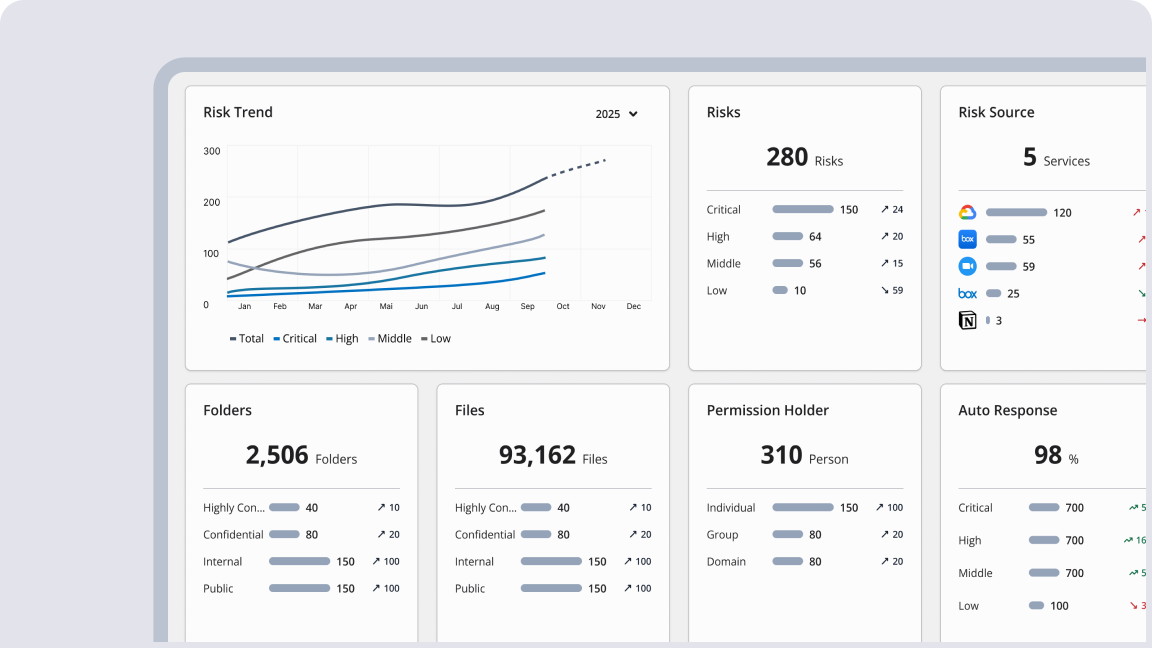Image resolution: width=1152 pixels, height=648 pixels.
Task: Click the Critical trend change of 24
Action: [892, 209]
